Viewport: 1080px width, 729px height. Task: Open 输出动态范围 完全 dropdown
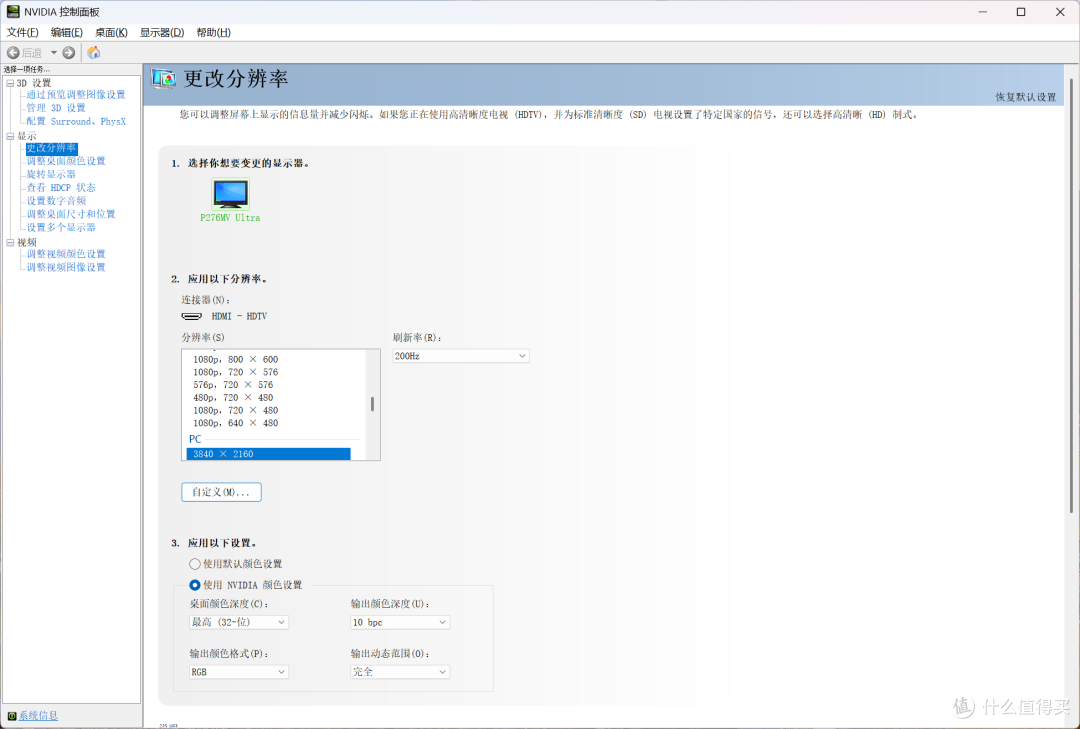click(400, 672)
